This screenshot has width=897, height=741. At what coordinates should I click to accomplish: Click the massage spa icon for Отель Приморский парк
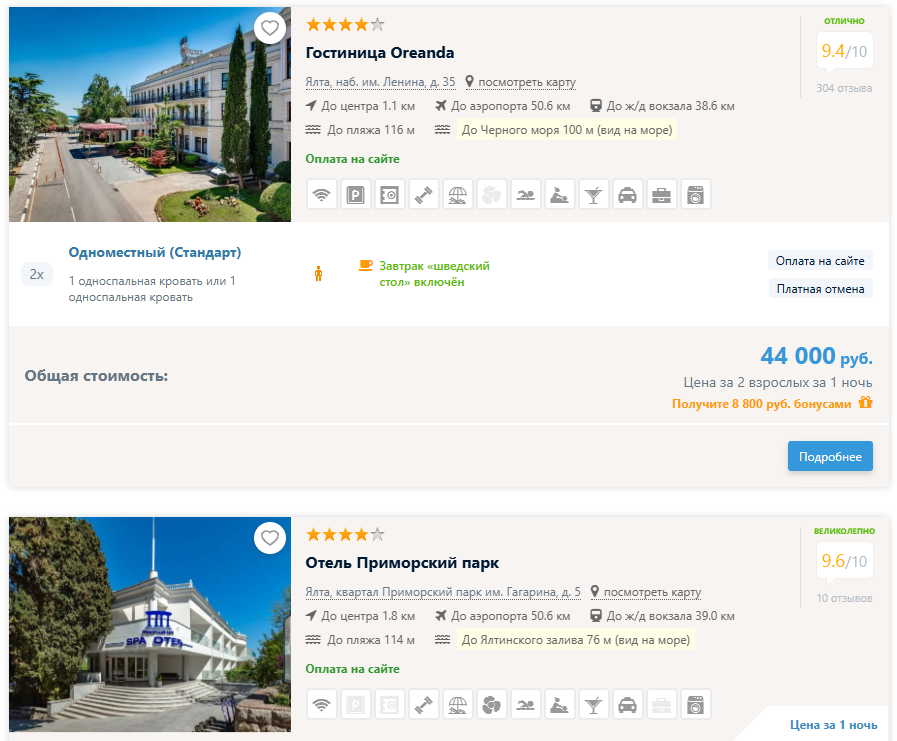coord(560,705)
